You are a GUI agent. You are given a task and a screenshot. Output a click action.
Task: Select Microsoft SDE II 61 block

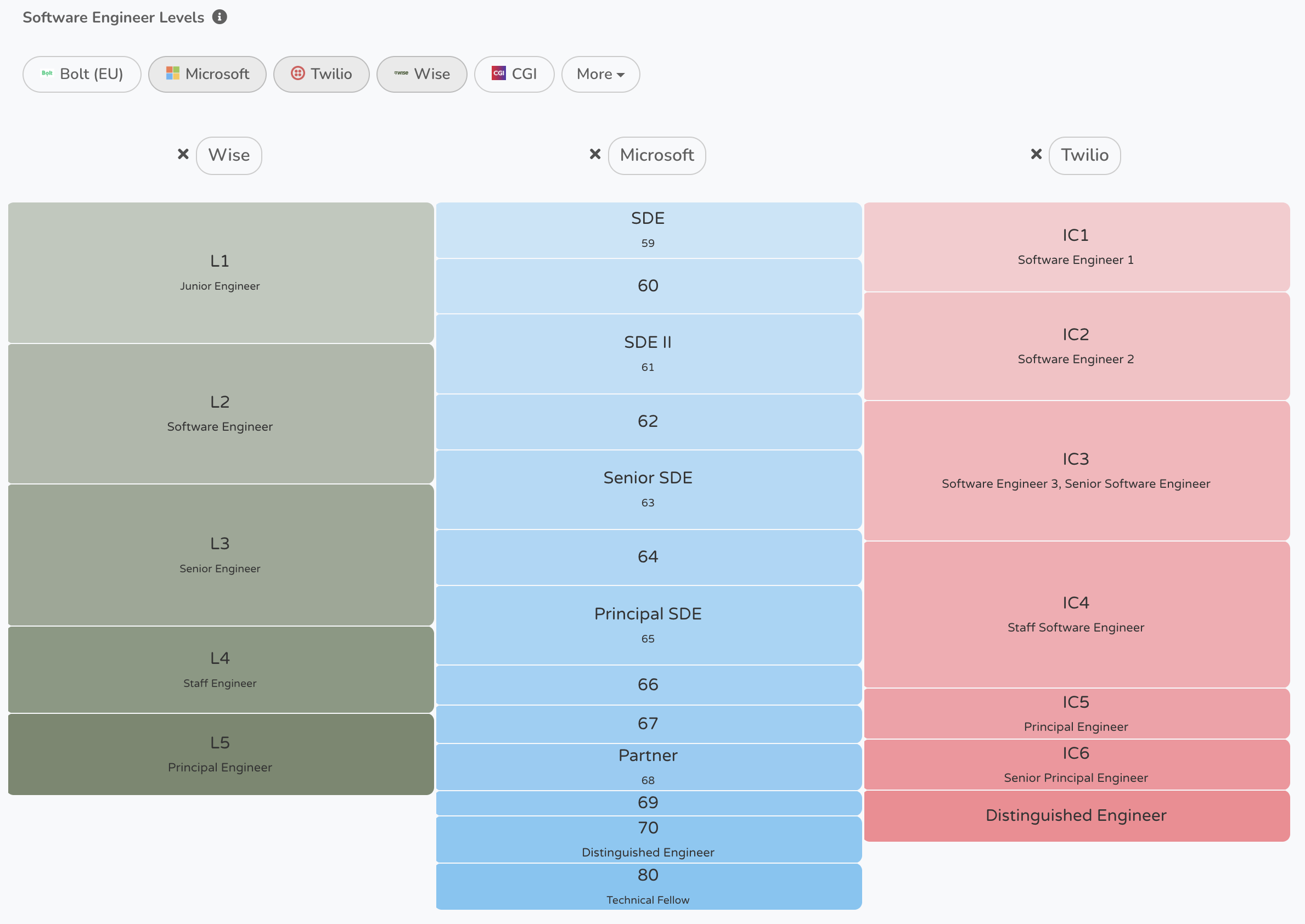[x=649, y=354]
